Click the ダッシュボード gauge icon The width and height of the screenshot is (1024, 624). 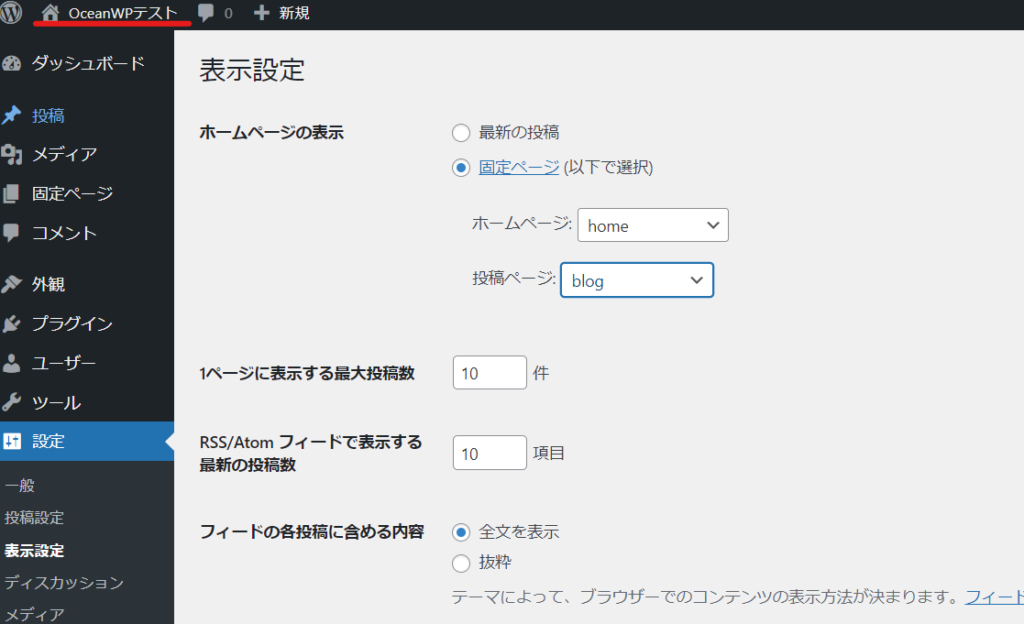[11, 63]
